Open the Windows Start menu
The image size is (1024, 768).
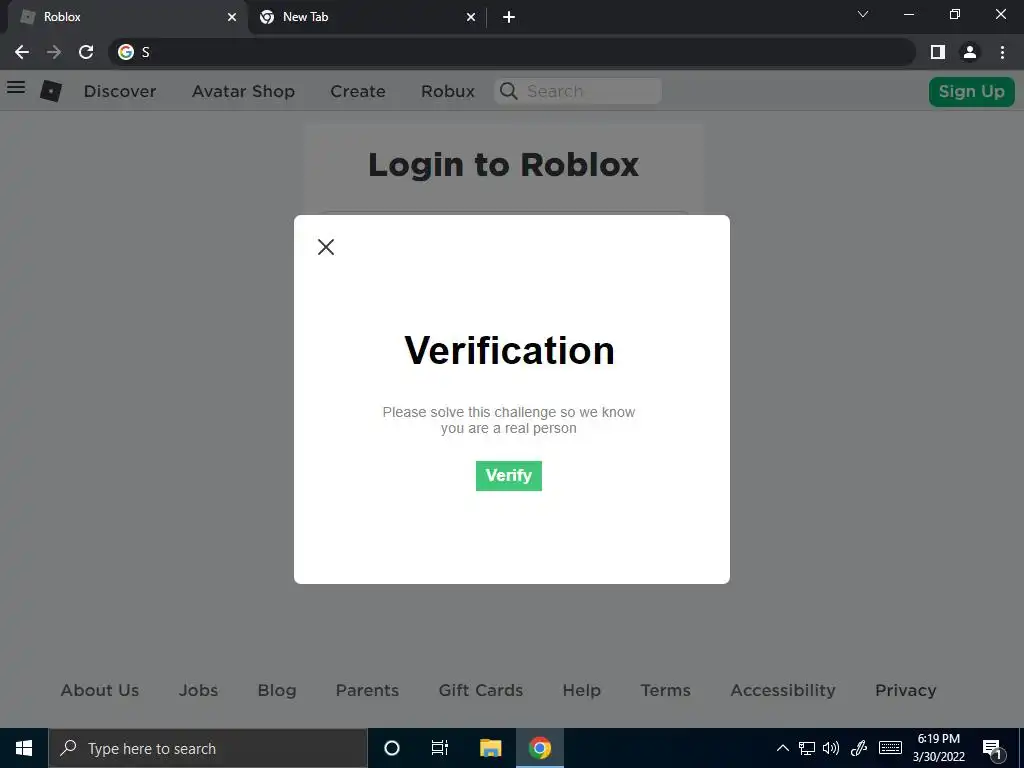24,748
